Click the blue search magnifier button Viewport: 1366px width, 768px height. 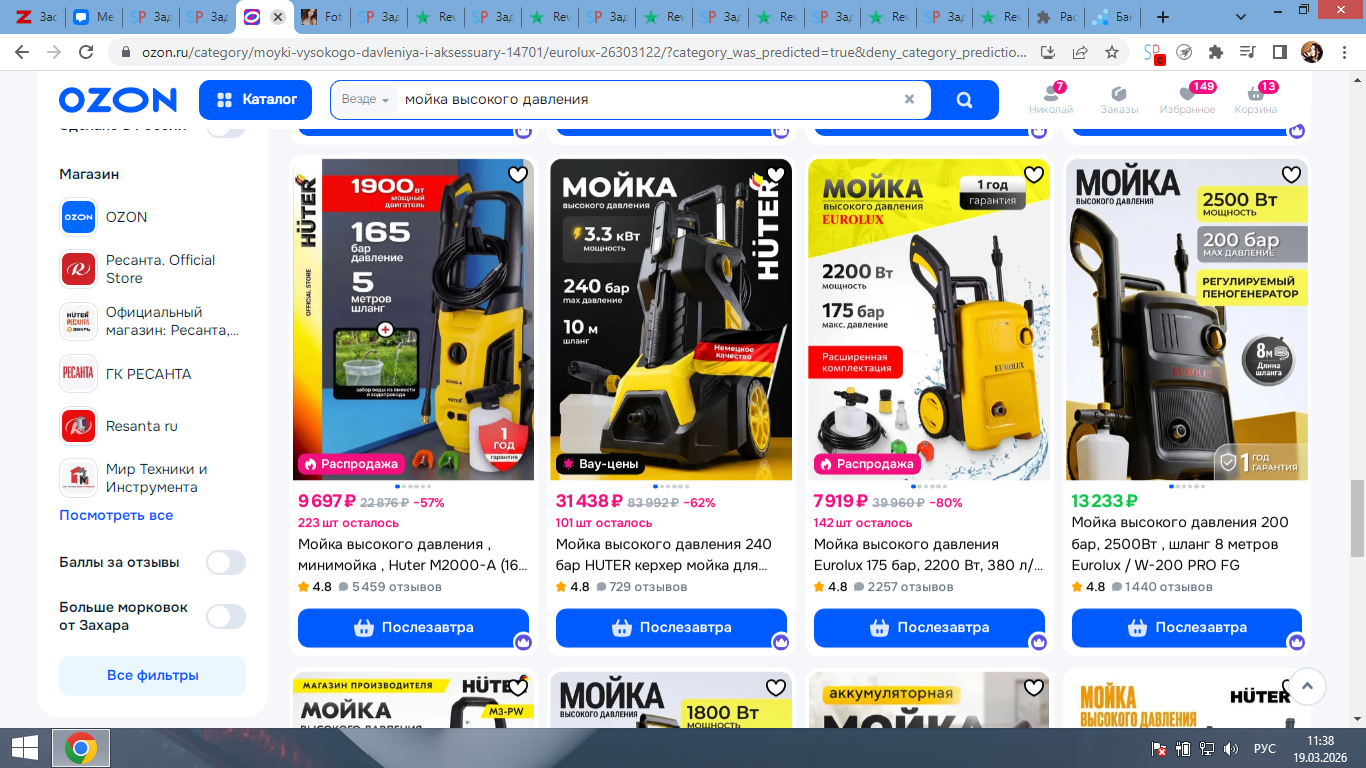pos(965,100)
